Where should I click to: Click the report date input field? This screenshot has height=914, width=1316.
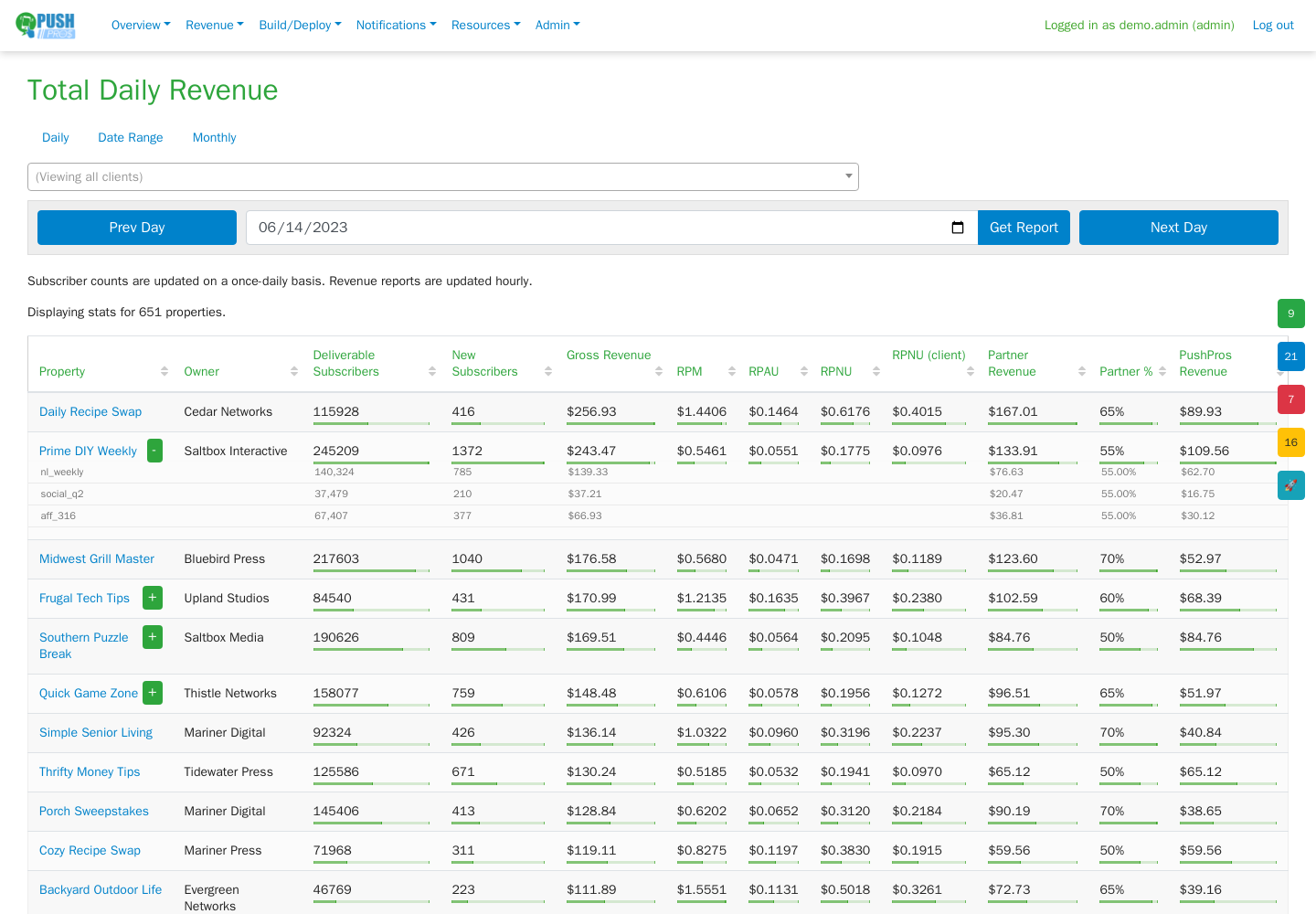click(611, 228)
